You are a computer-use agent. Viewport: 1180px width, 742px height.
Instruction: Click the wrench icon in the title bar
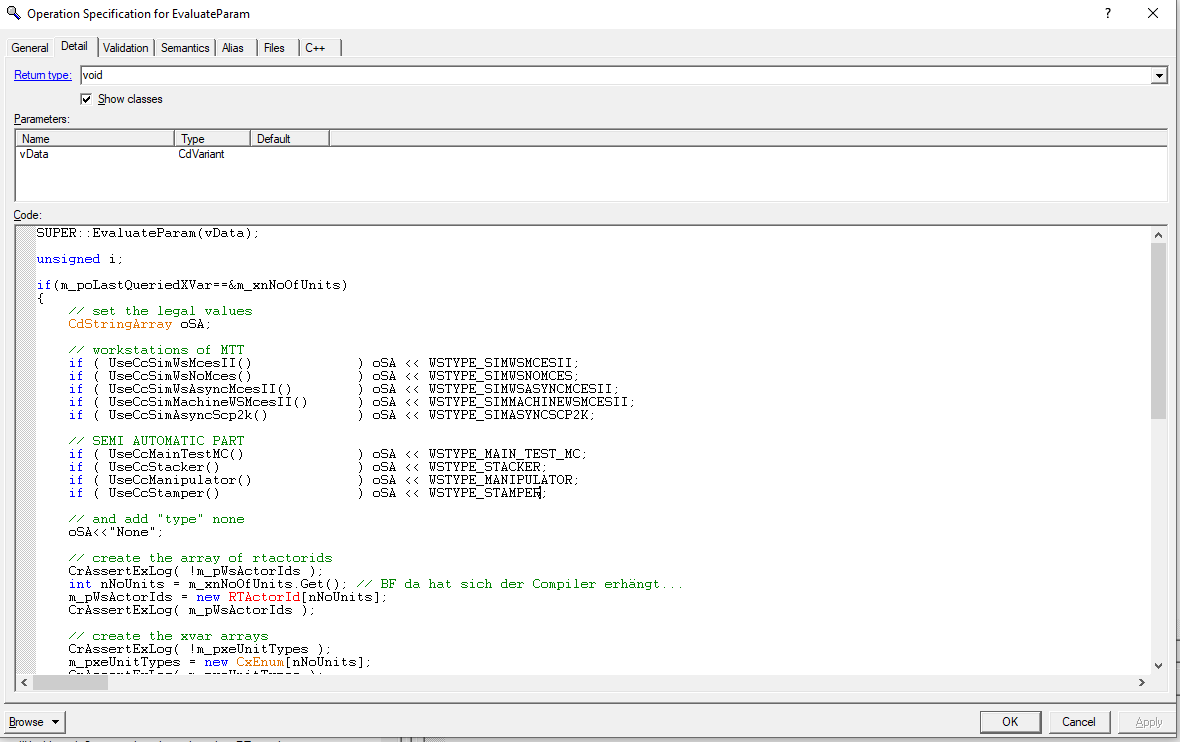[x=12, y=14]
